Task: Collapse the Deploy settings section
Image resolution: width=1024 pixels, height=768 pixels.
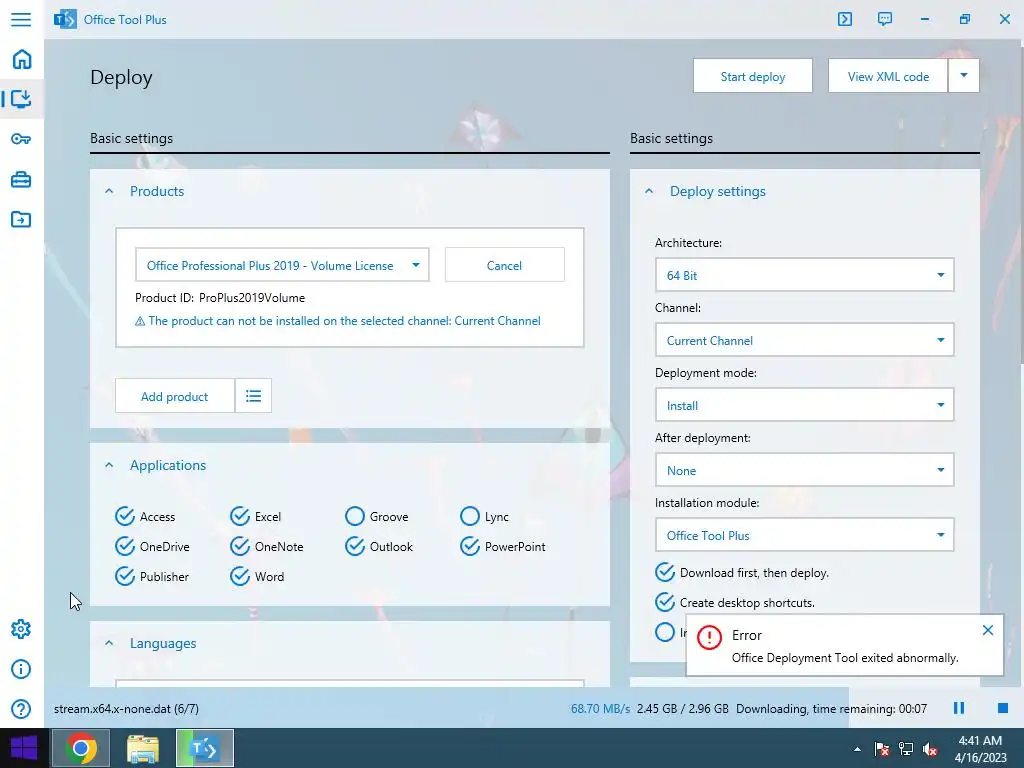Action: [648, 191]
